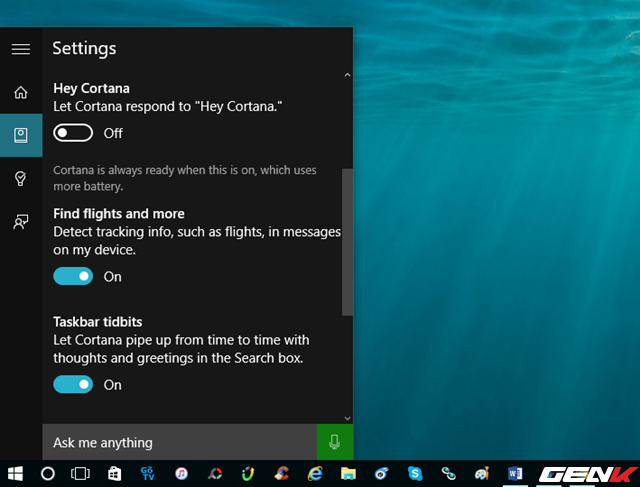Click the scroll down arrow in Settings
Viewport: 640px width, 487px height.
tap(347, 418)
